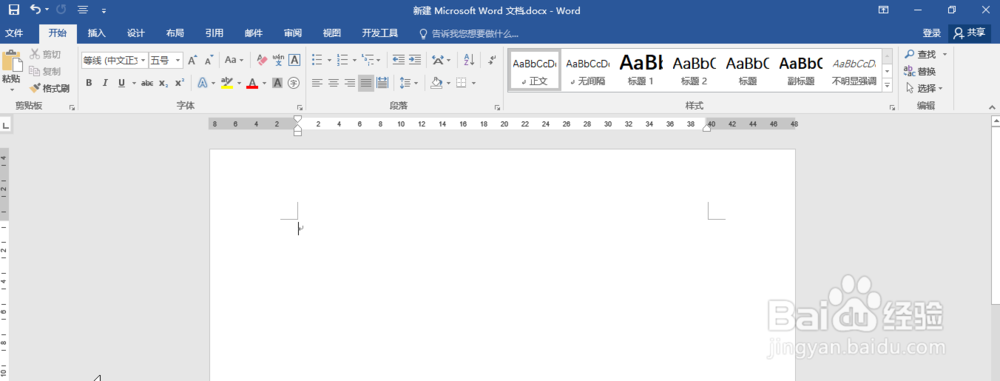
Task: Decrease font size with A down arrow
Action: [208, 60]
